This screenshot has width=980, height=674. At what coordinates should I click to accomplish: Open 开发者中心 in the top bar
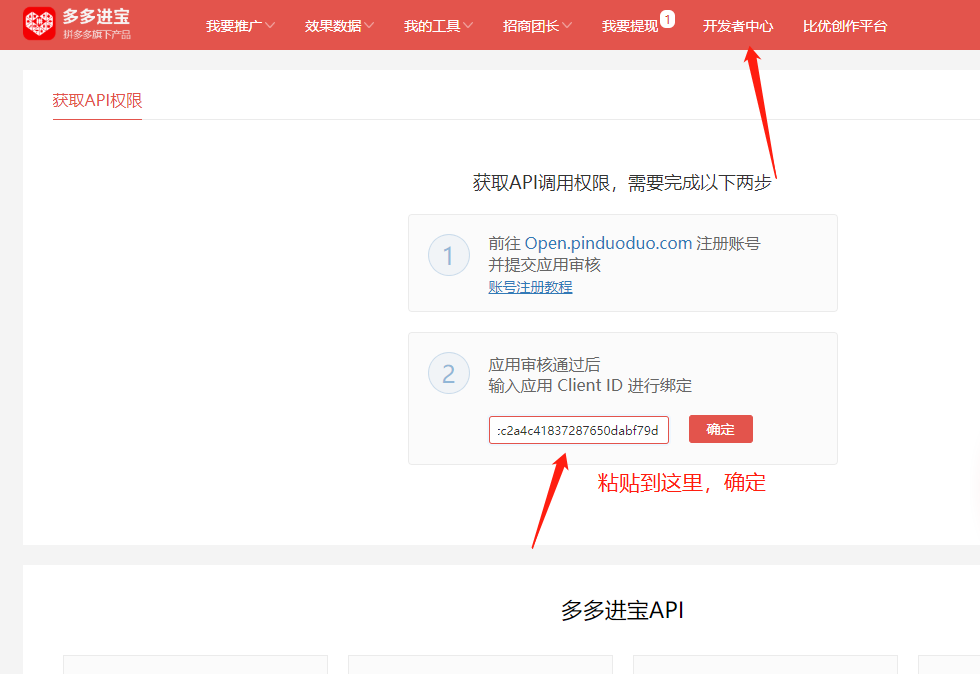(x=738, y=26)
